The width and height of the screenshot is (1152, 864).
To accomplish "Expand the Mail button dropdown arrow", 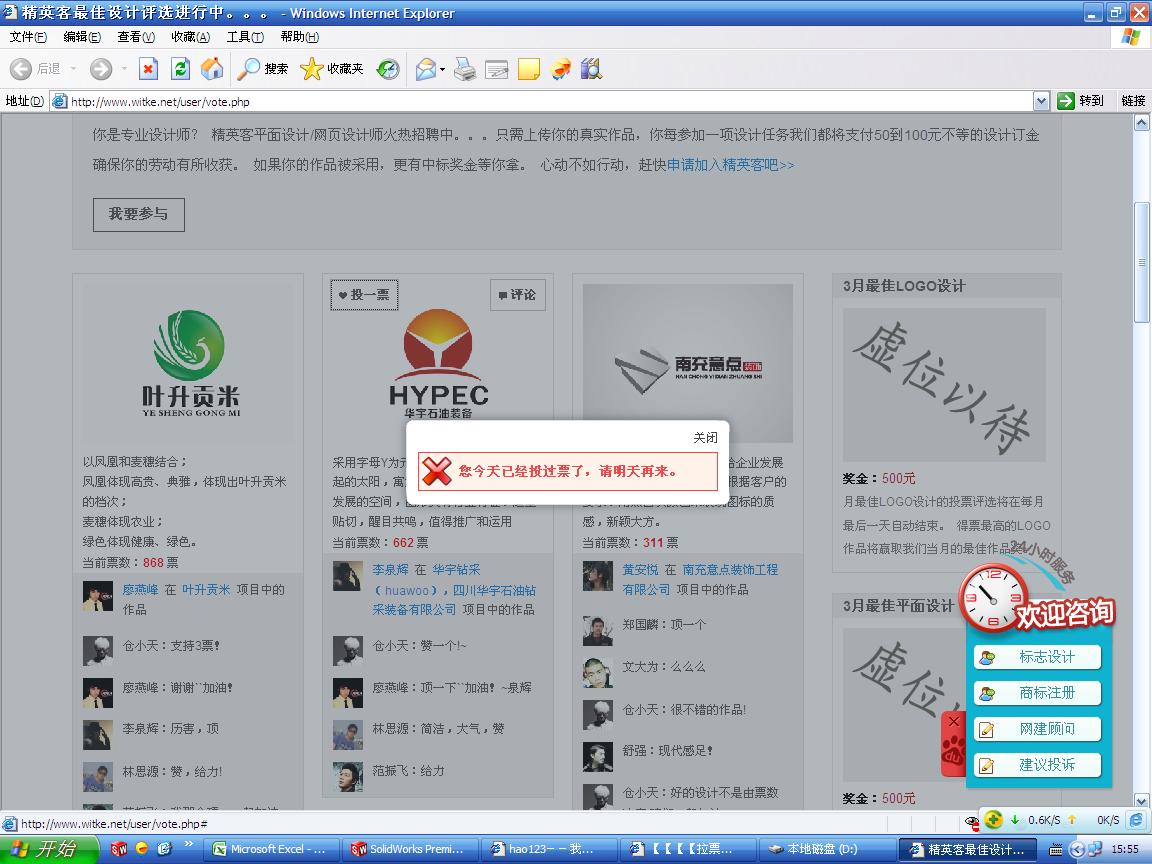I will 442,70.
